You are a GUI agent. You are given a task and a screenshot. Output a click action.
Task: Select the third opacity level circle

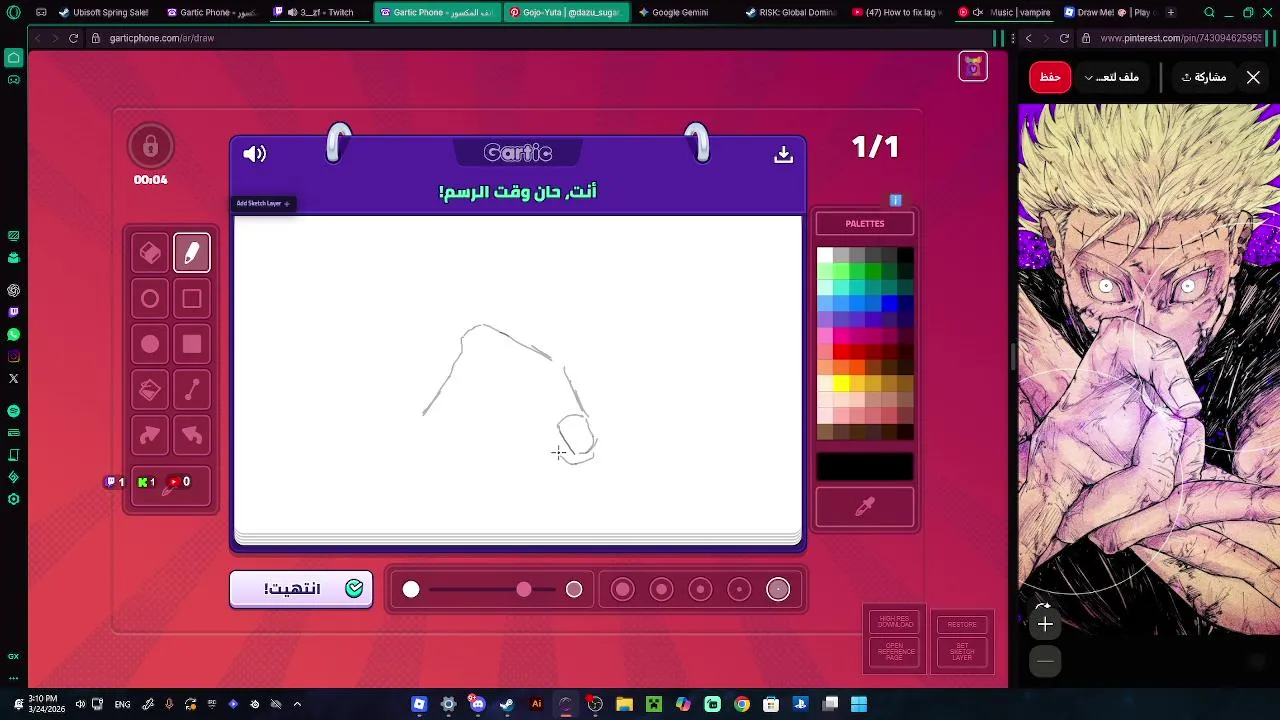click(700, 590)
